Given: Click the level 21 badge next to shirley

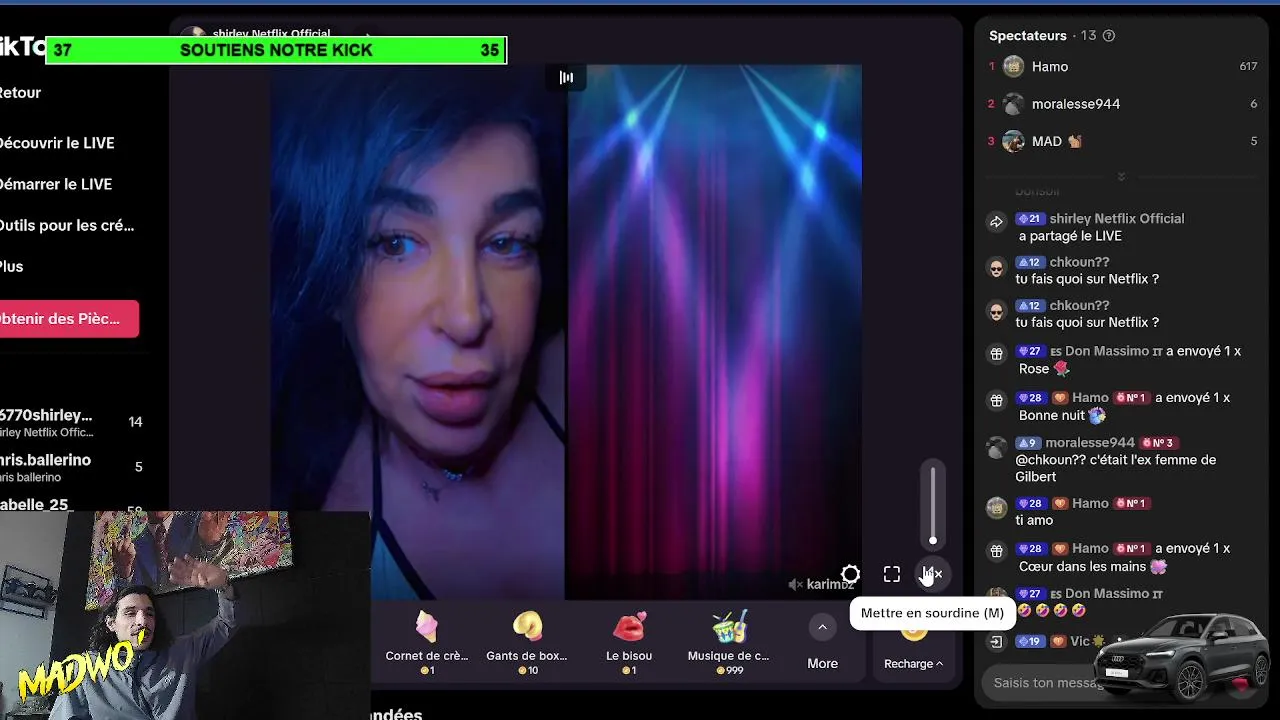Looking at the screenshot, I should tap(1030, 219).
